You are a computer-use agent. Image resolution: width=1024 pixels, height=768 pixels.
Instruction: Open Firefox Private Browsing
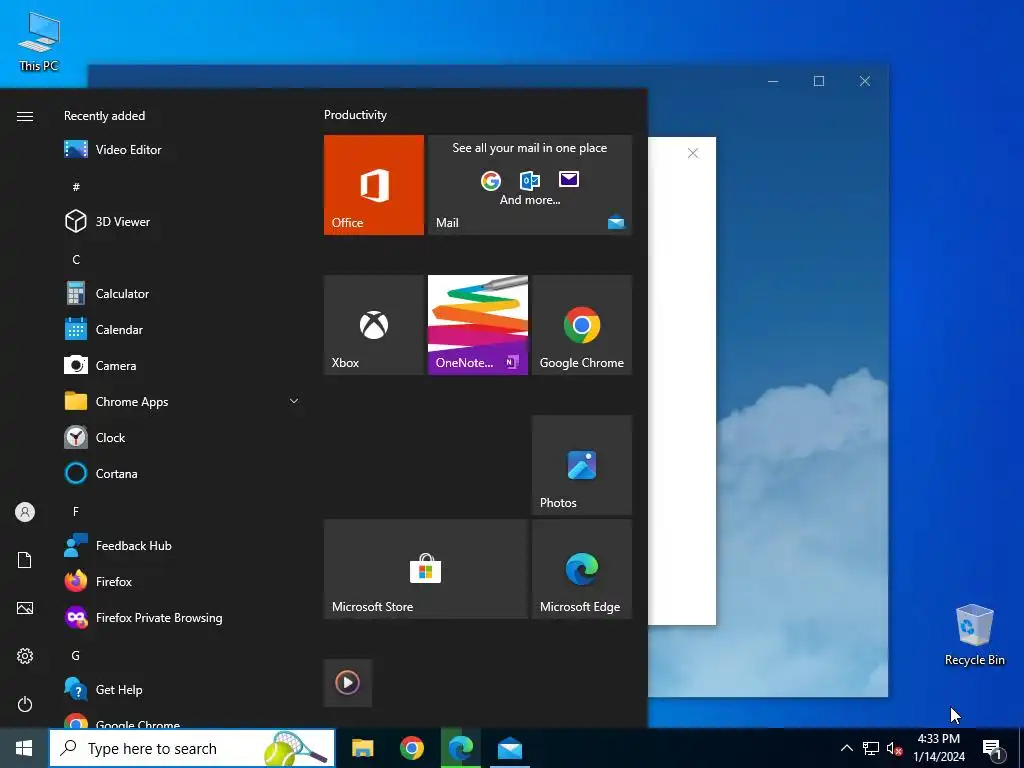pyautogui.click(x=181, y=617)
